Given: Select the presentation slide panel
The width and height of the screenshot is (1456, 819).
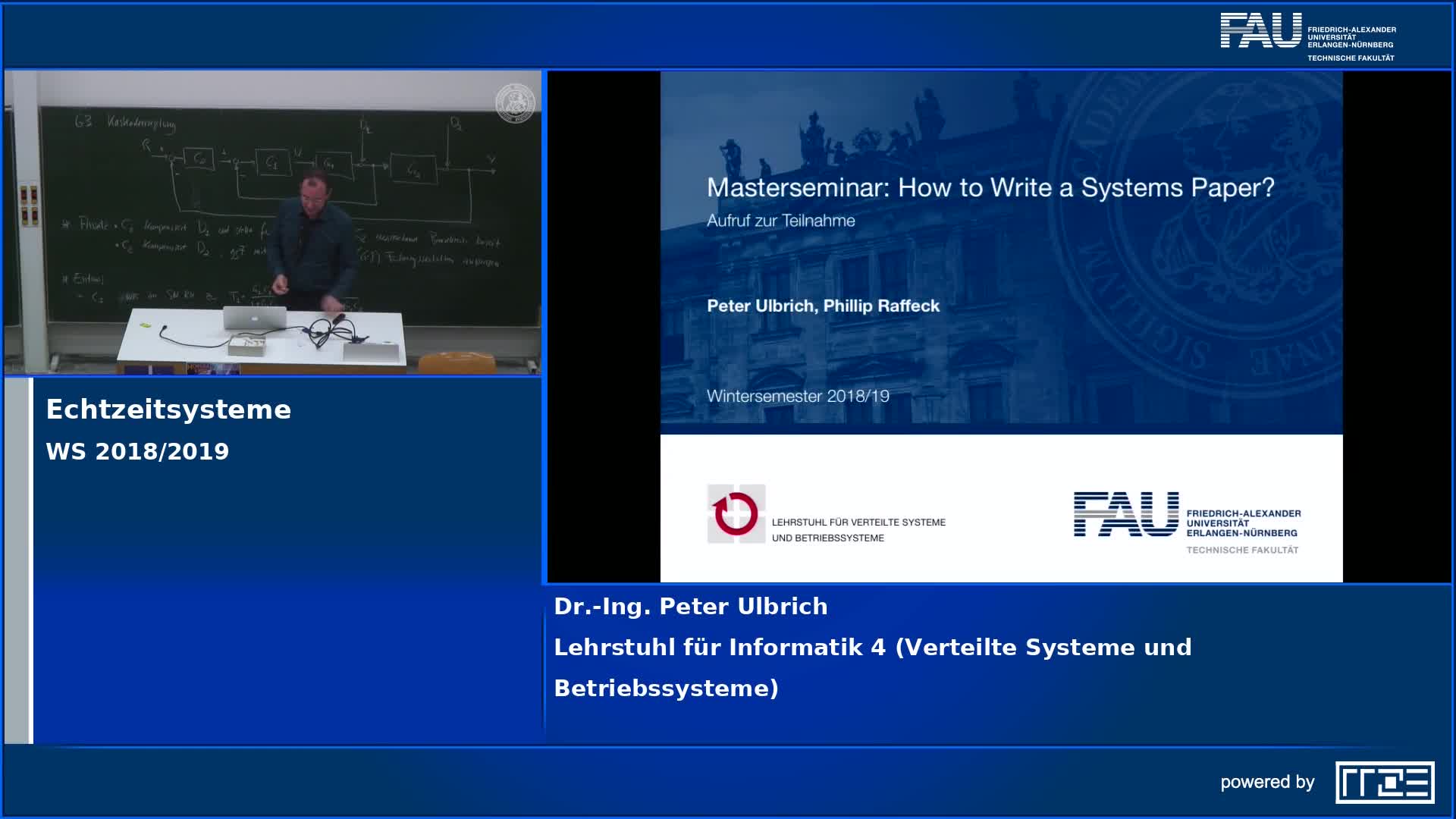Looking at the screenshot, I should (1001, 326).
